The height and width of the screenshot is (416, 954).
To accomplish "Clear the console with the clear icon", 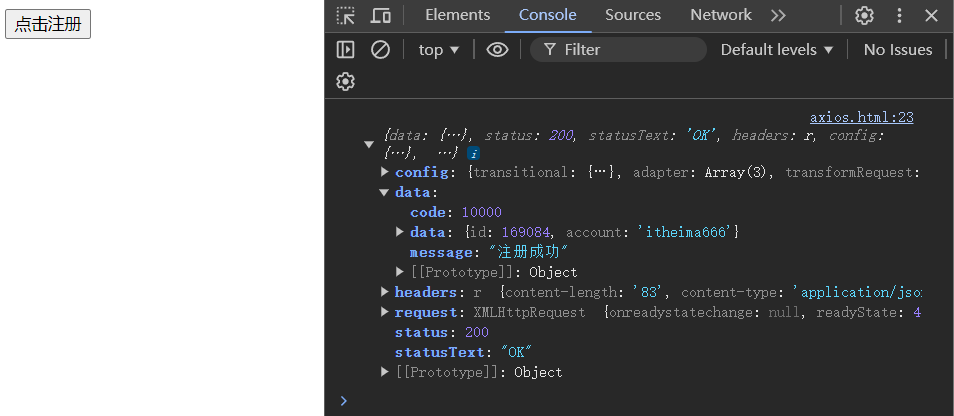I will click(x=380, y=50).
